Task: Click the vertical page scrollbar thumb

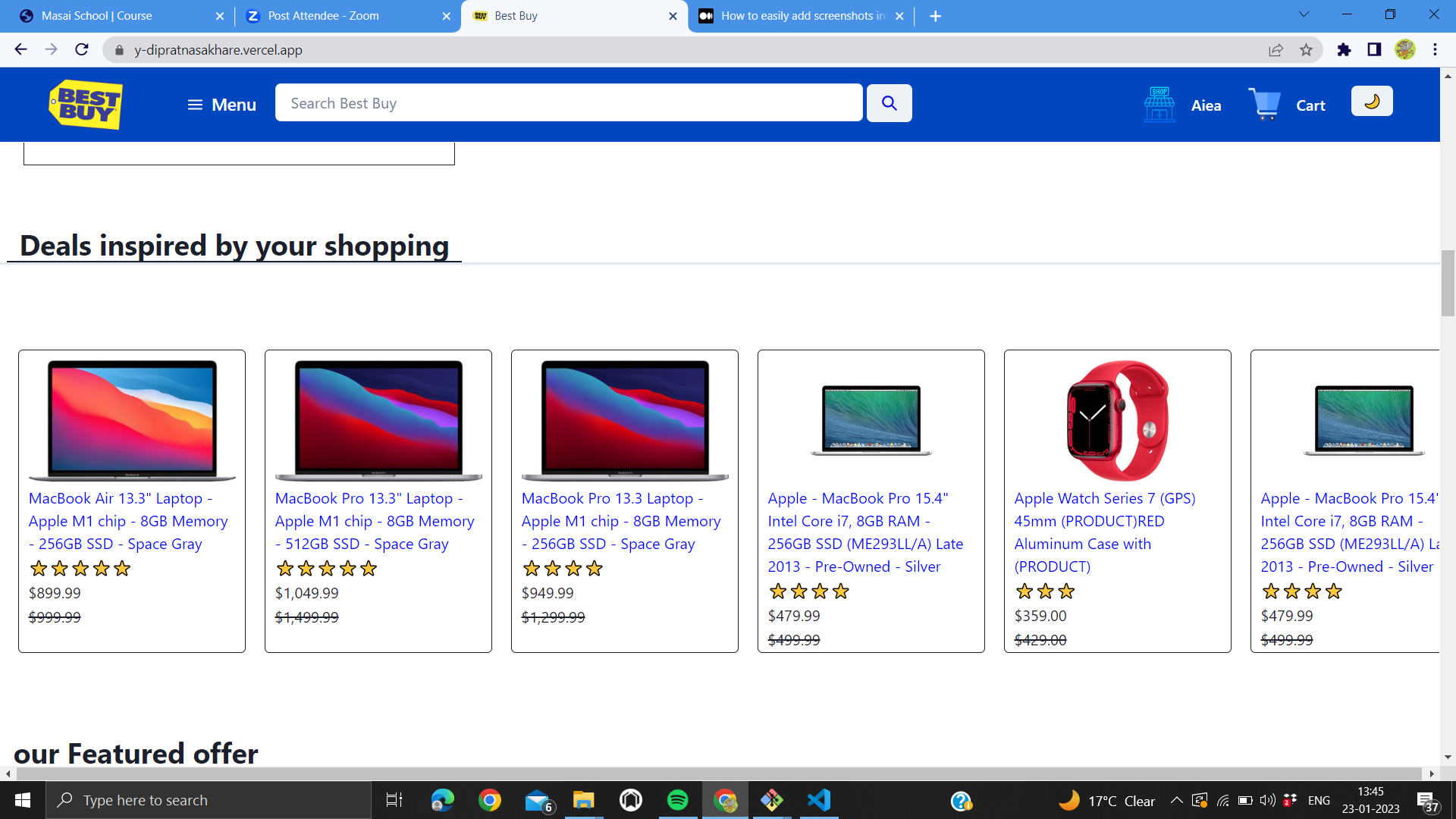Action: tap(1448, 282)
